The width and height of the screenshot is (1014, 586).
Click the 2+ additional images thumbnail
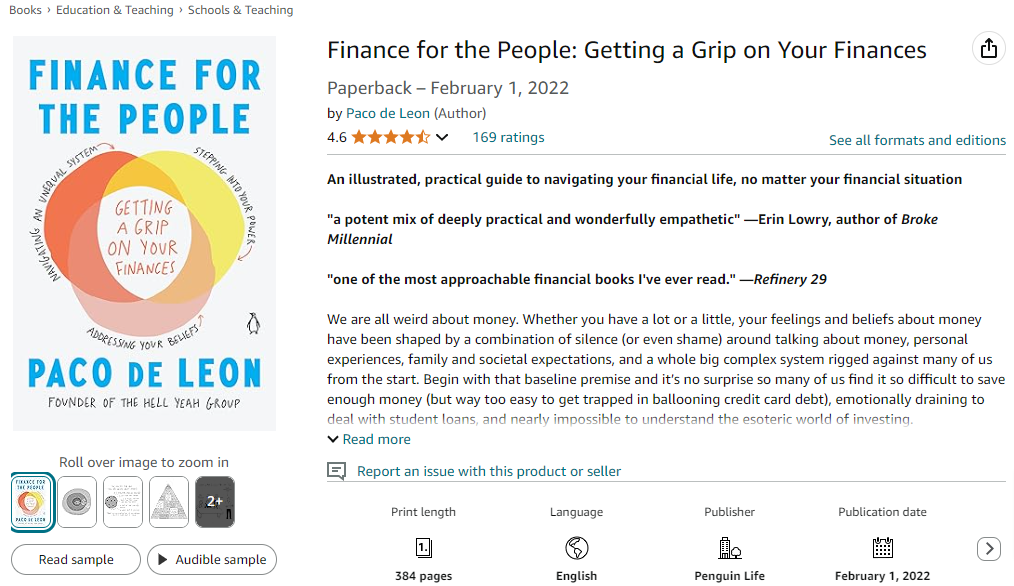click(214, 502)
